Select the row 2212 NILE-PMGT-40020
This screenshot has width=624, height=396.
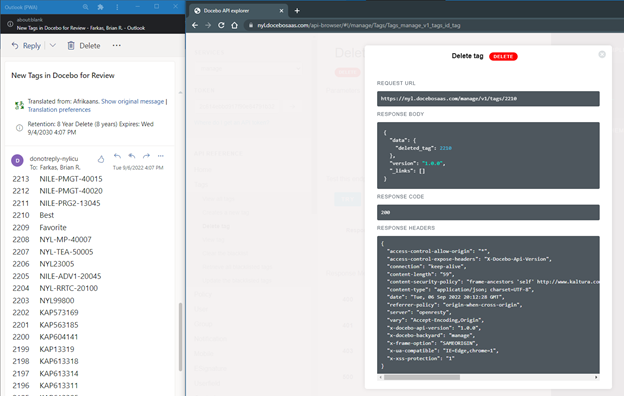click(x=57, y=191)
